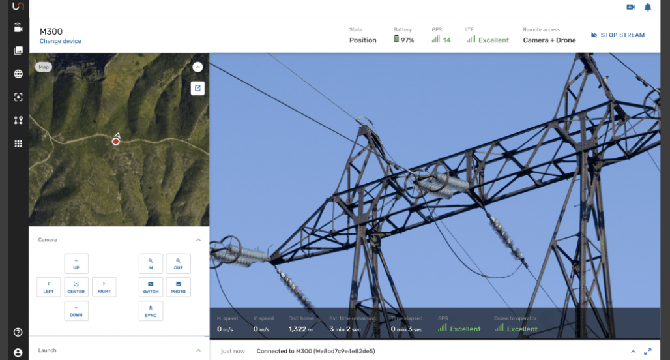Click the notification bell icon
670x360 pixels.
pos(648,7)
